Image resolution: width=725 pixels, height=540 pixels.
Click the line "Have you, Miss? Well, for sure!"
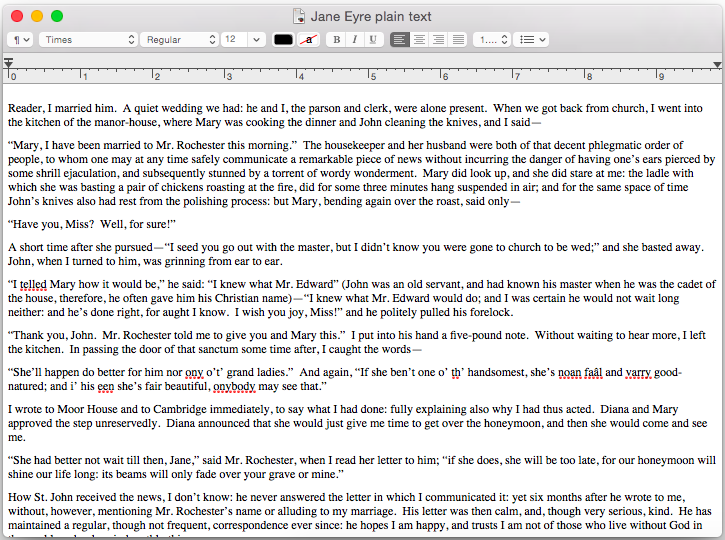point(92,224)
